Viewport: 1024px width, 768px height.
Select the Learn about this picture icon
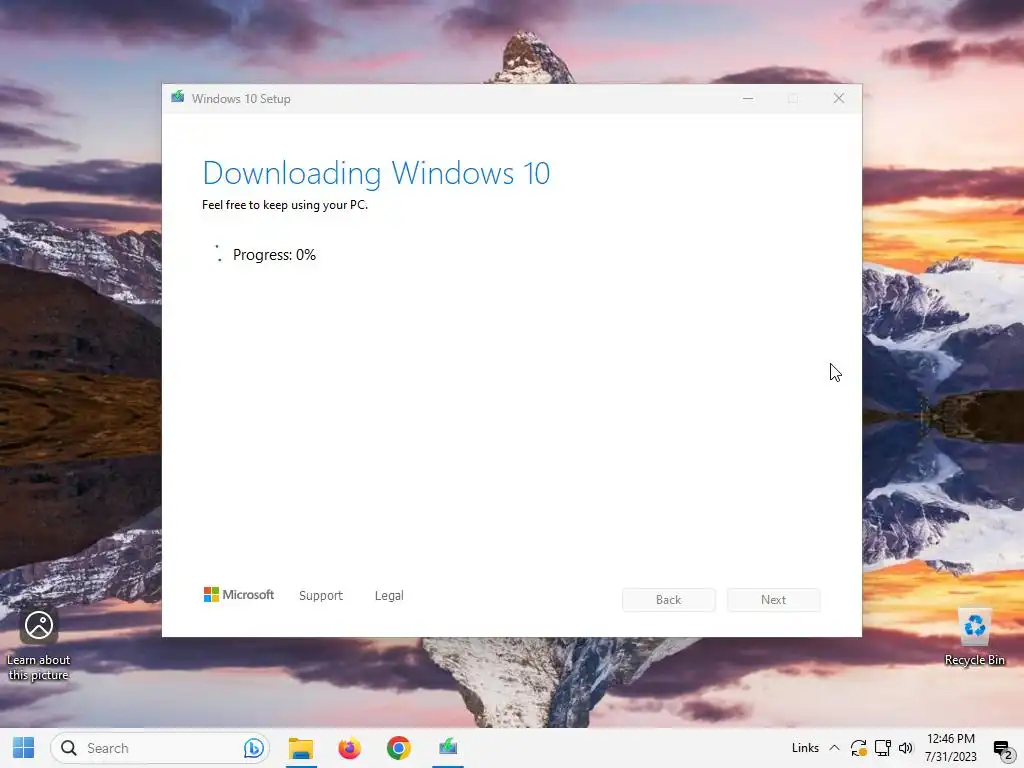point(39,645)
